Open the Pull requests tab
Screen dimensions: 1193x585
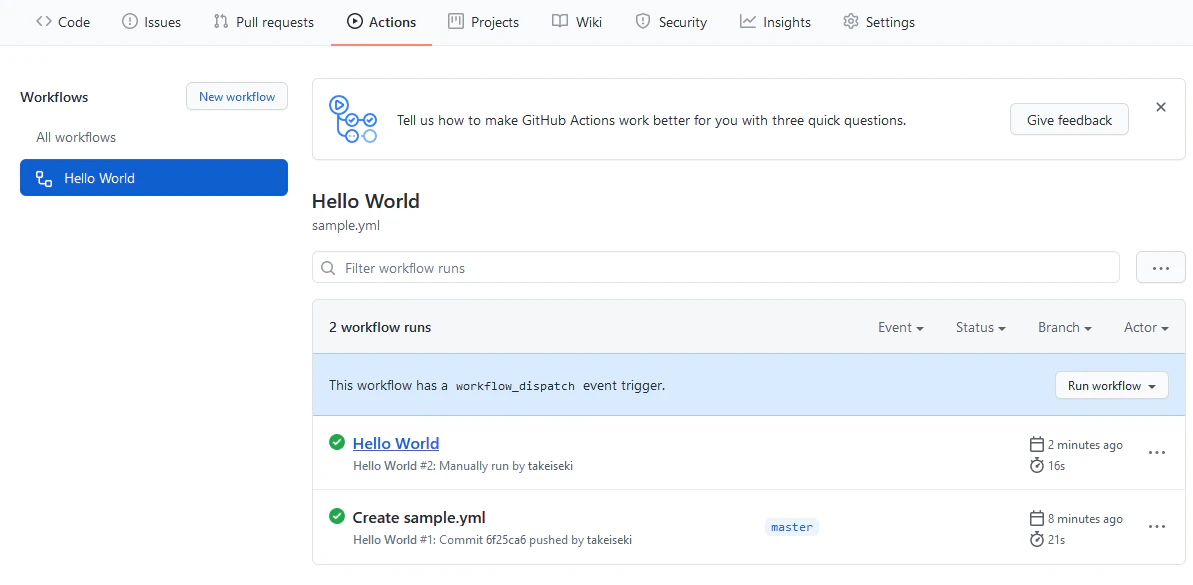point(263,22)
